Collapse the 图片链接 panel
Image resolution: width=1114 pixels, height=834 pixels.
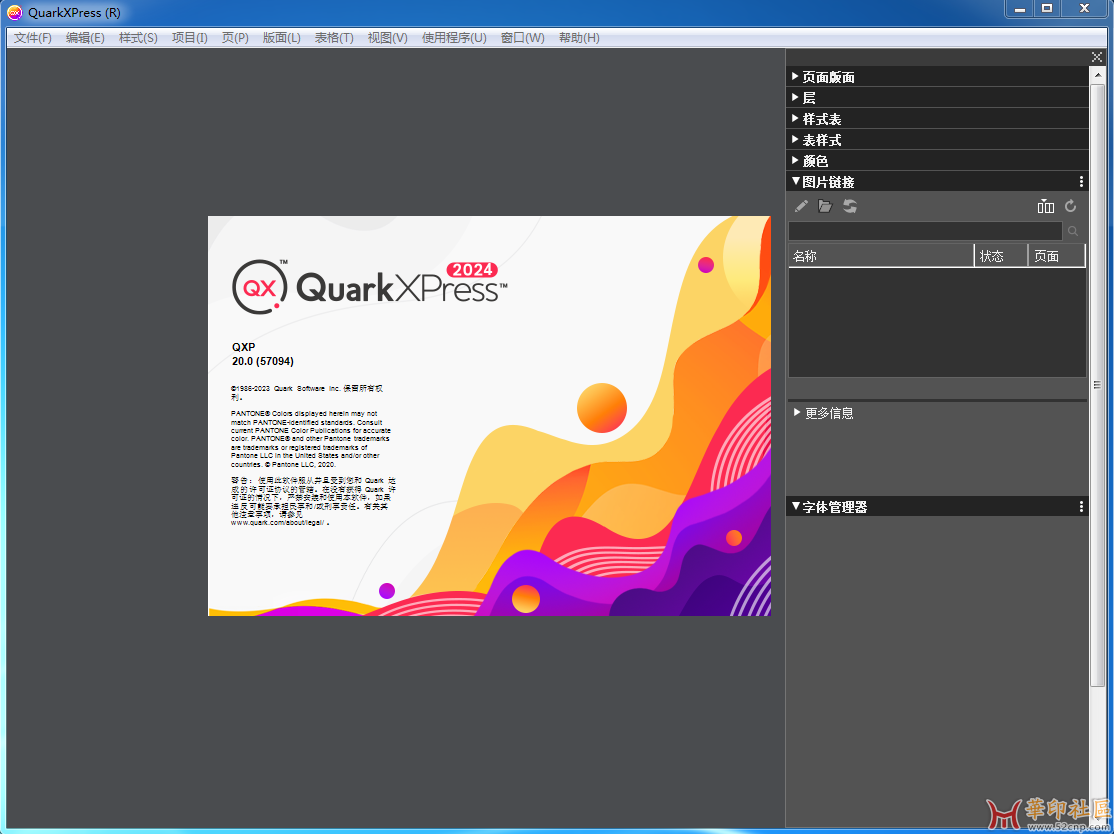[x=796, y=182]
